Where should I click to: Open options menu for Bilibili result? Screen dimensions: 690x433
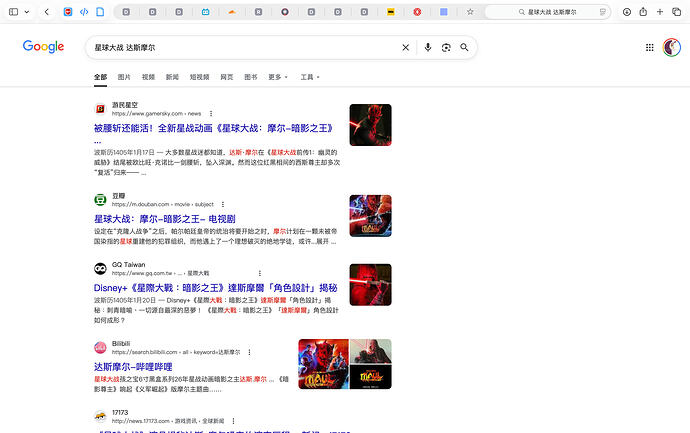[250, 352]
